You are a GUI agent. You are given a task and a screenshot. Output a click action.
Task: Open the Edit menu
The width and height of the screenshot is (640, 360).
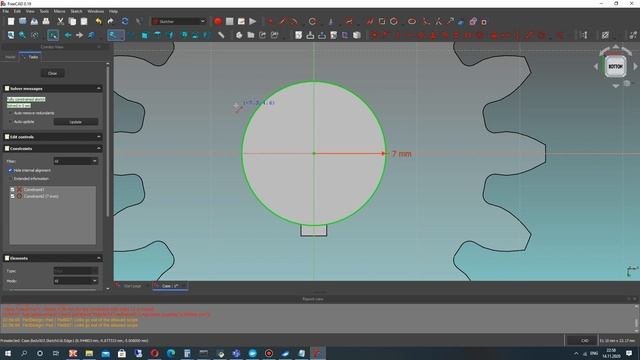17,11
